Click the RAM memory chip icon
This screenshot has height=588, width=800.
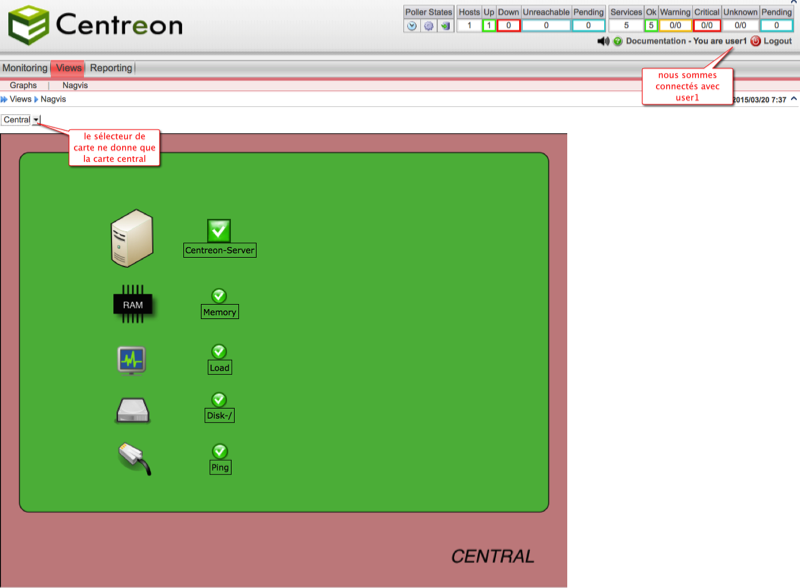click(132, 302)
